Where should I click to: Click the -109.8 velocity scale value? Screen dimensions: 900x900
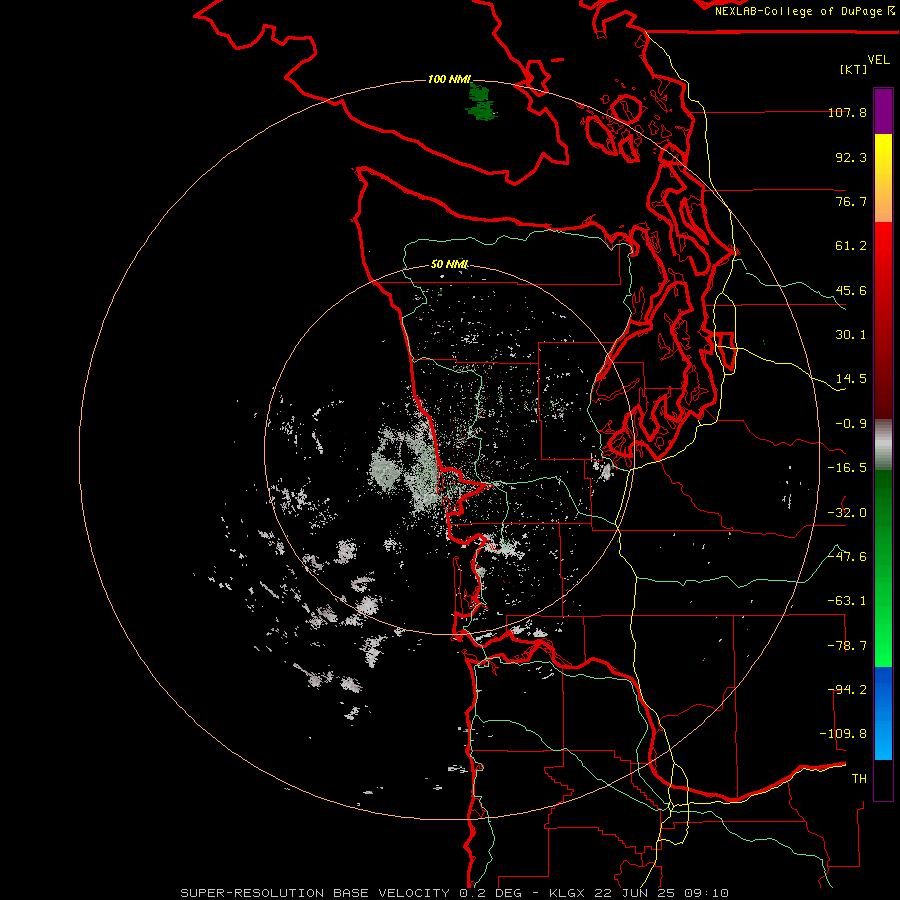tap(843, 734)
